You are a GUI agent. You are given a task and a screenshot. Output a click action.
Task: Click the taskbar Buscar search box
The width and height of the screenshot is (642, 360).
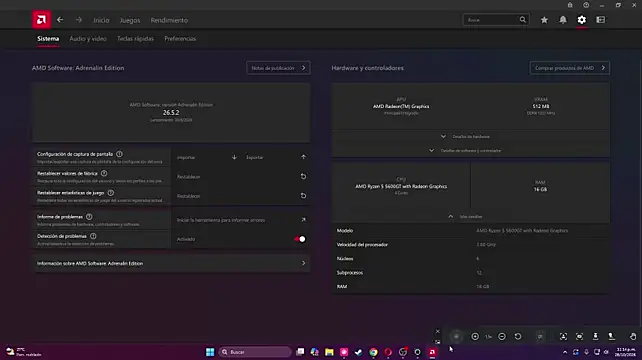pyautogui.click(x=255, y=352)
